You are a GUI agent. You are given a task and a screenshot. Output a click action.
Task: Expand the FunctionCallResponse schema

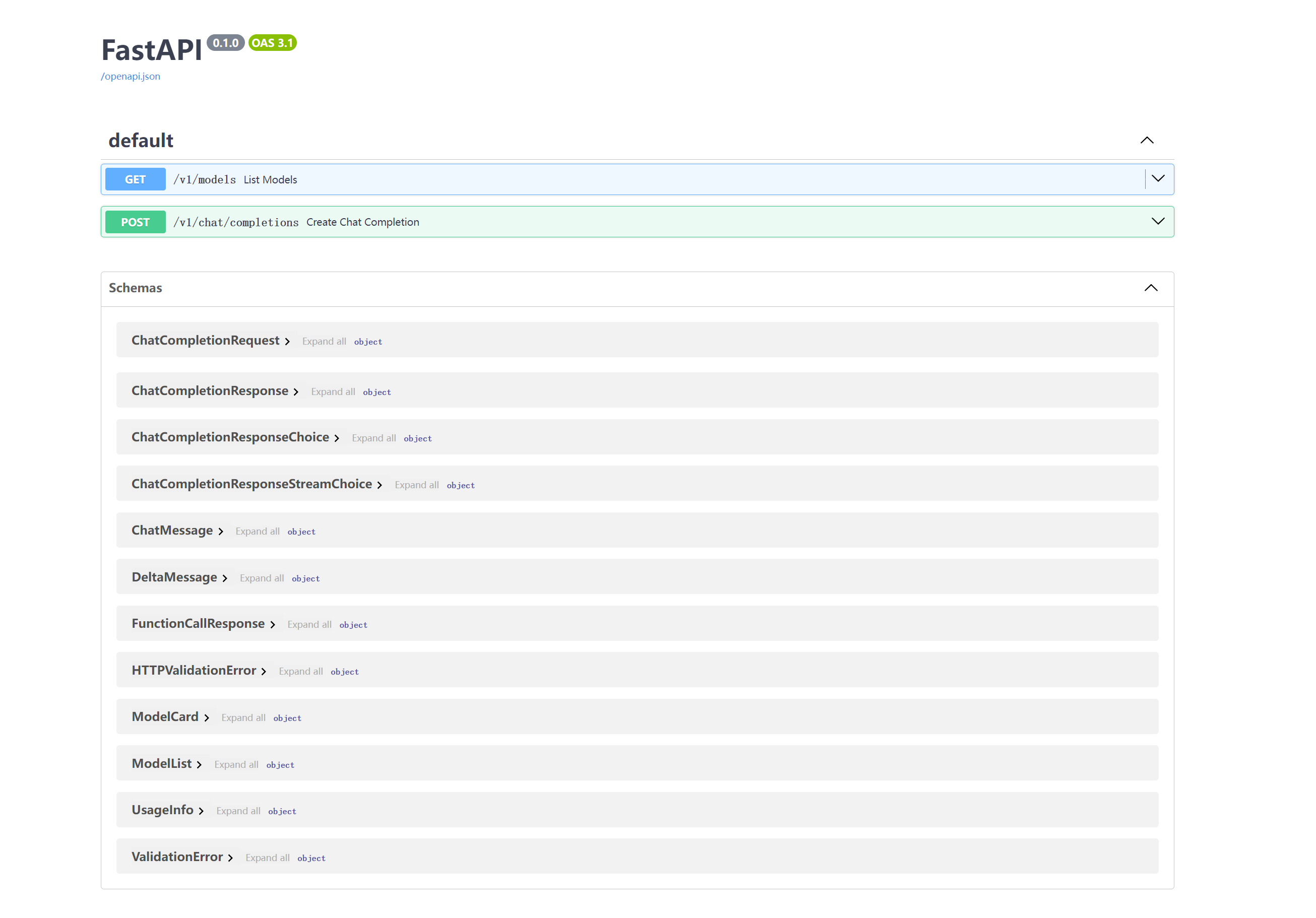[204, 624]
